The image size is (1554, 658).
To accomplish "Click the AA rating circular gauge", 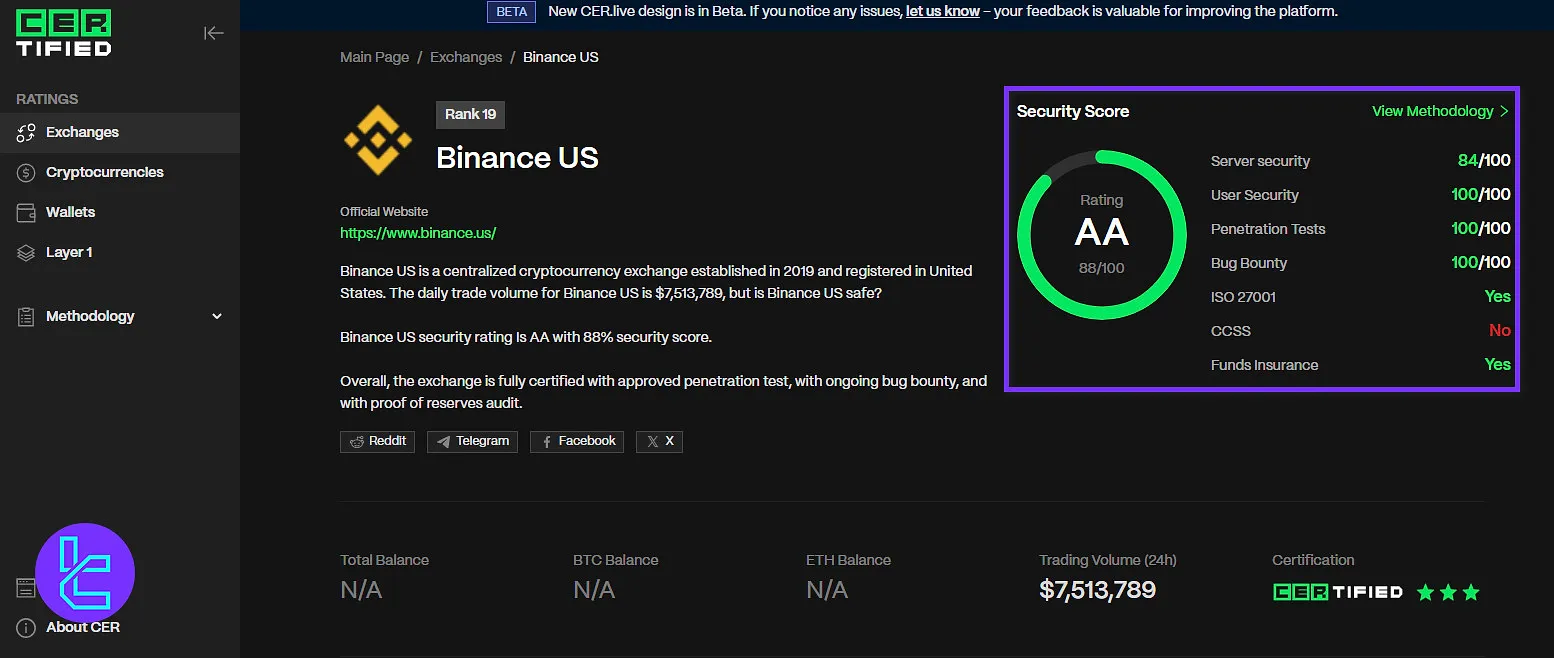I will (x=1101, y=235).
